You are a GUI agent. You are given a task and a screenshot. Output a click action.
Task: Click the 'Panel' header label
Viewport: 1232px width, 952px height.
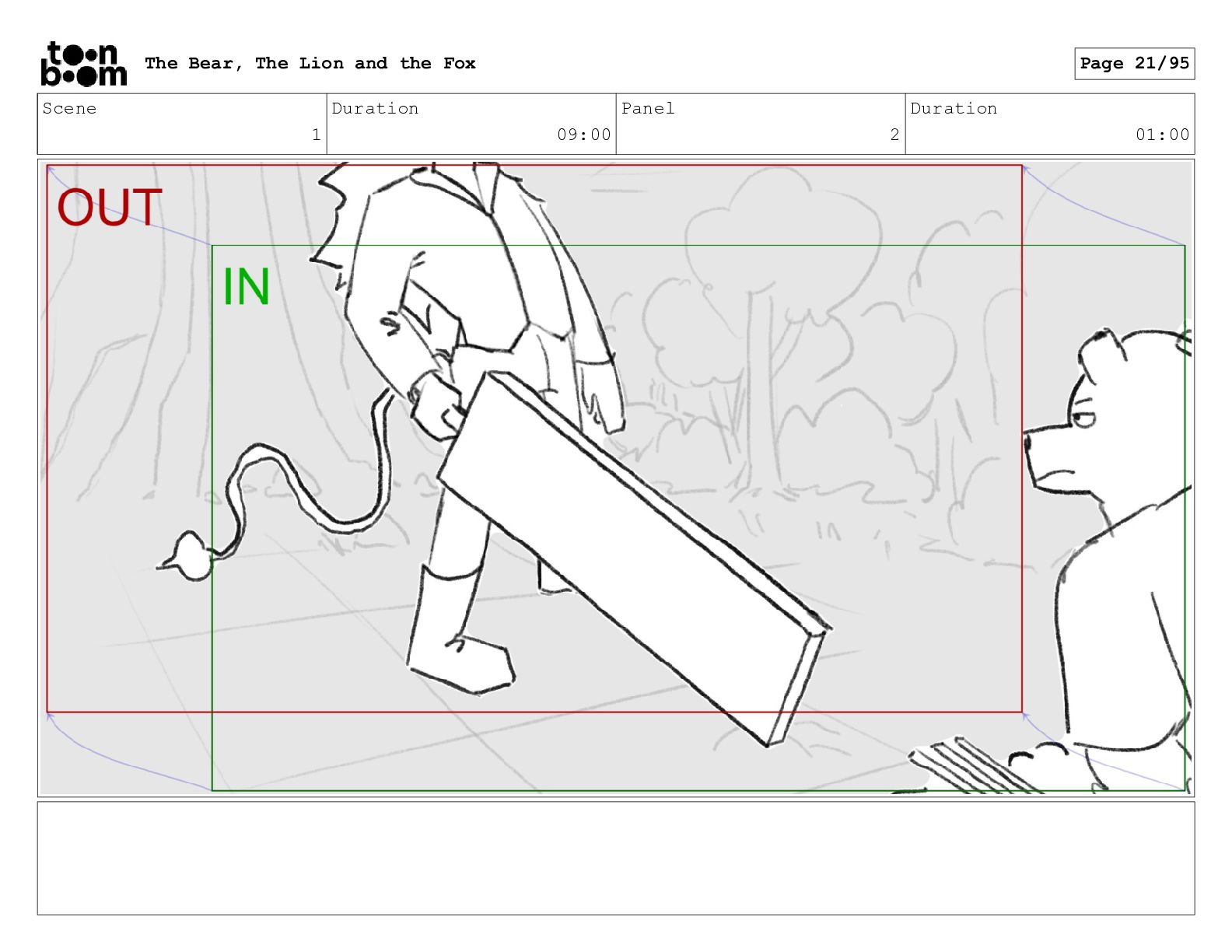(648, 108)
